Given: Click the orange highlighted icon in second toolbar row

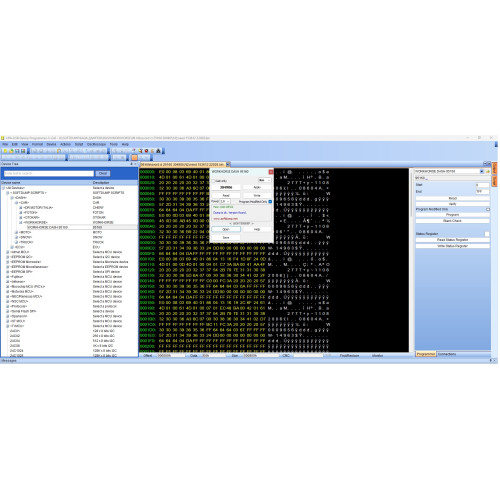Looking at the screenshot, I should pos(134,157).
